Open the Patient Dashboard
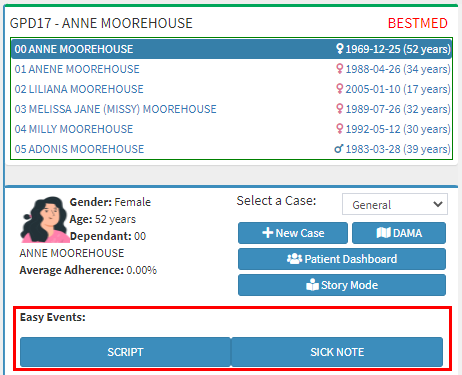The width and height of the screenshot is (462, 375). pyautogui.click(x=342, y=259)
